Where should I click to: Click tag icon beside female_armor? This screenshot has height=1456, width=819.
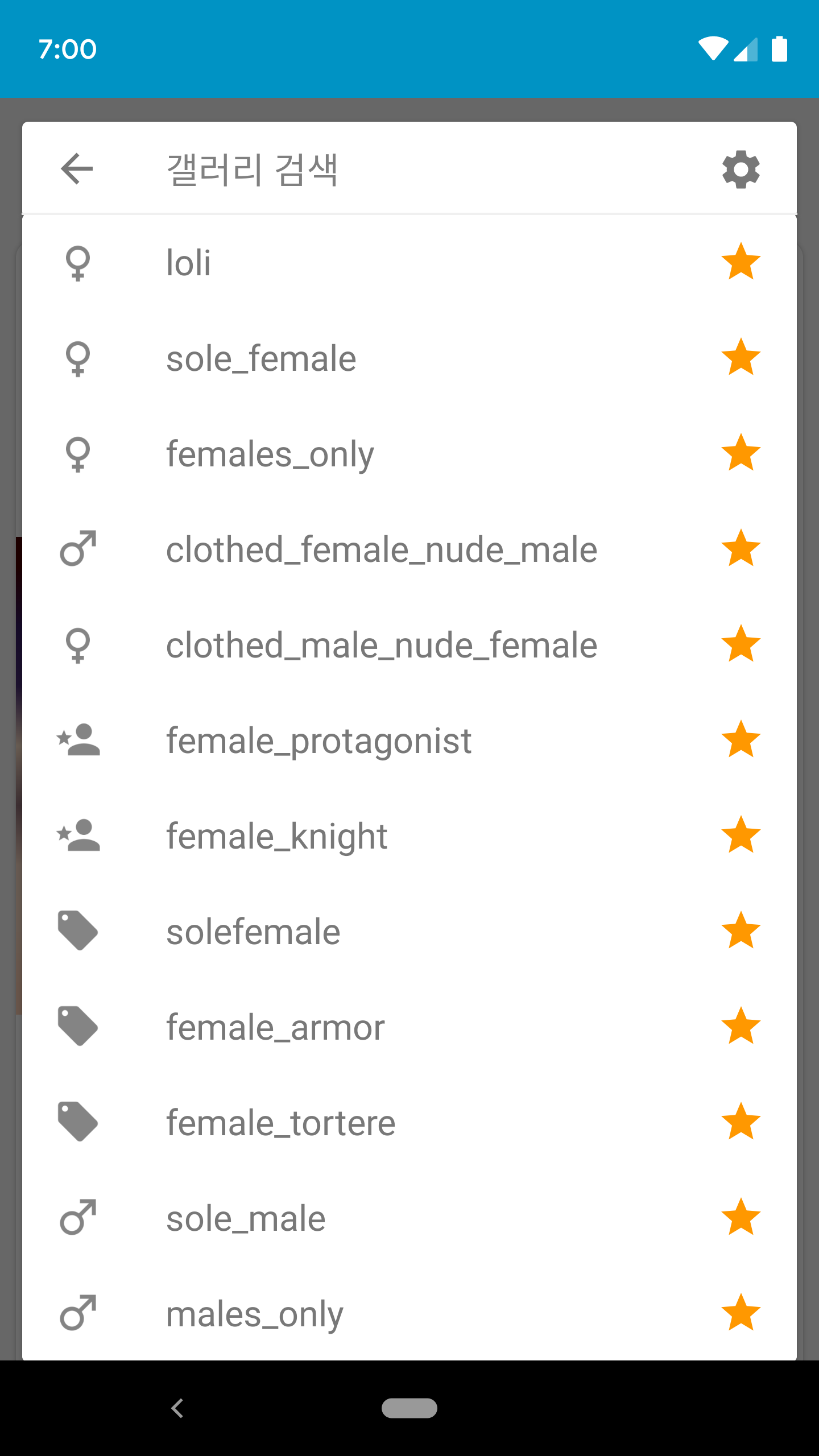coord(78,1027)
